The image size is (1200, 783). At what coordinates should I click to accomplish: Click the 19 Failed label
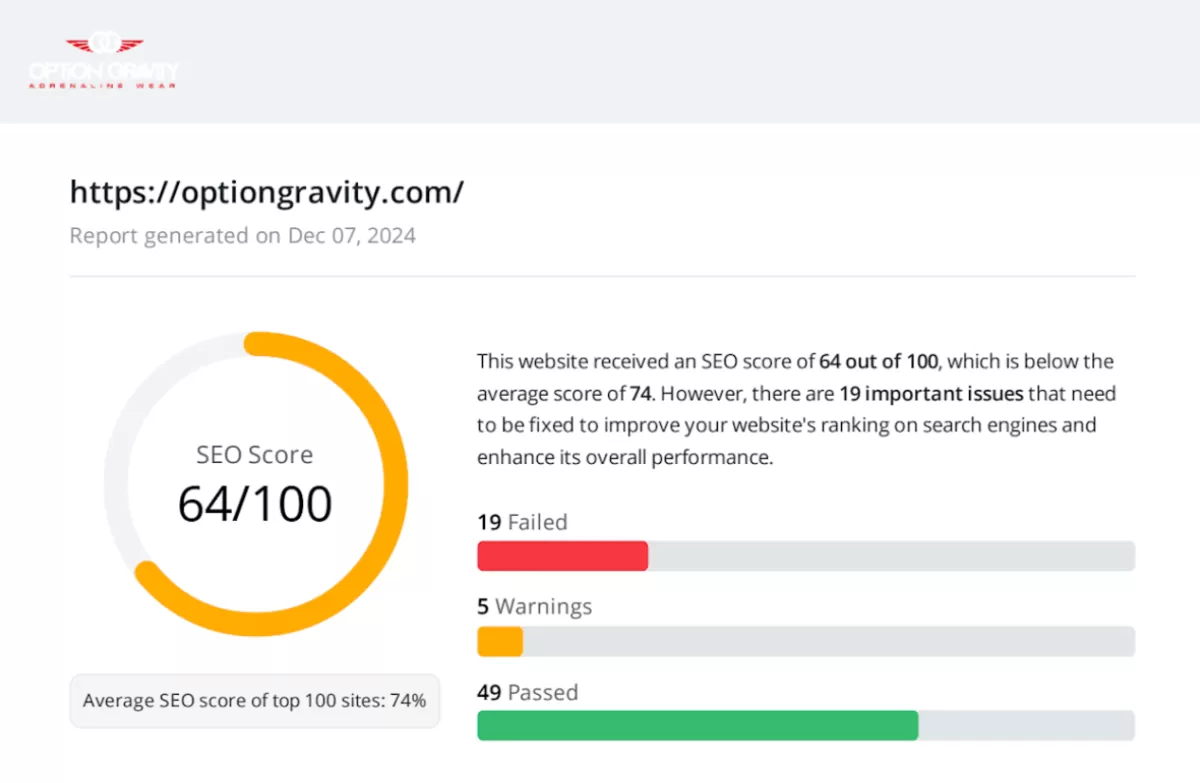(522, 522)
